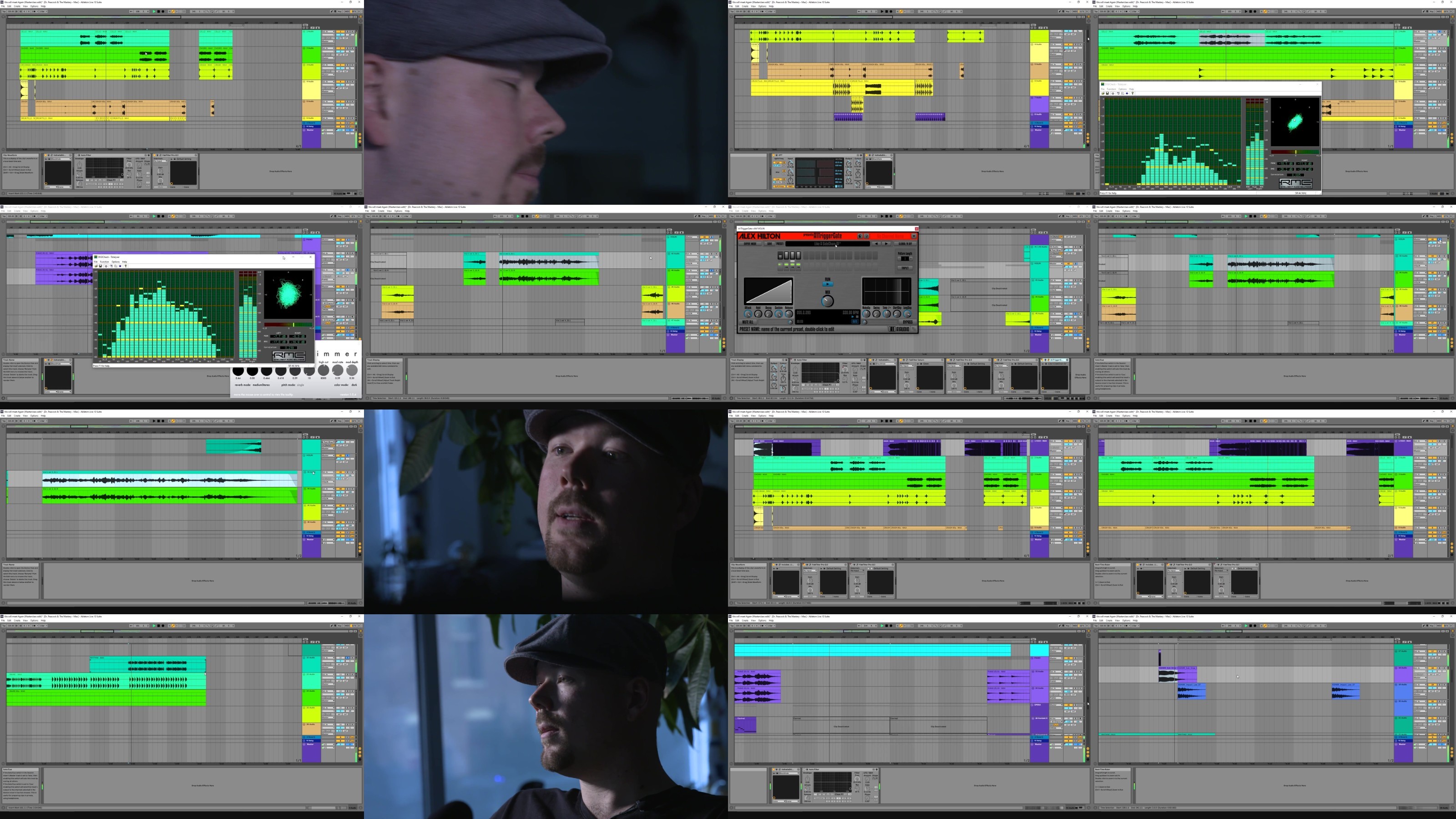Image resolution: width=1456 pixels, height=819 pixels.
Task: Open Edit menu in top-left Ableton frame
Action: point(9,6)
